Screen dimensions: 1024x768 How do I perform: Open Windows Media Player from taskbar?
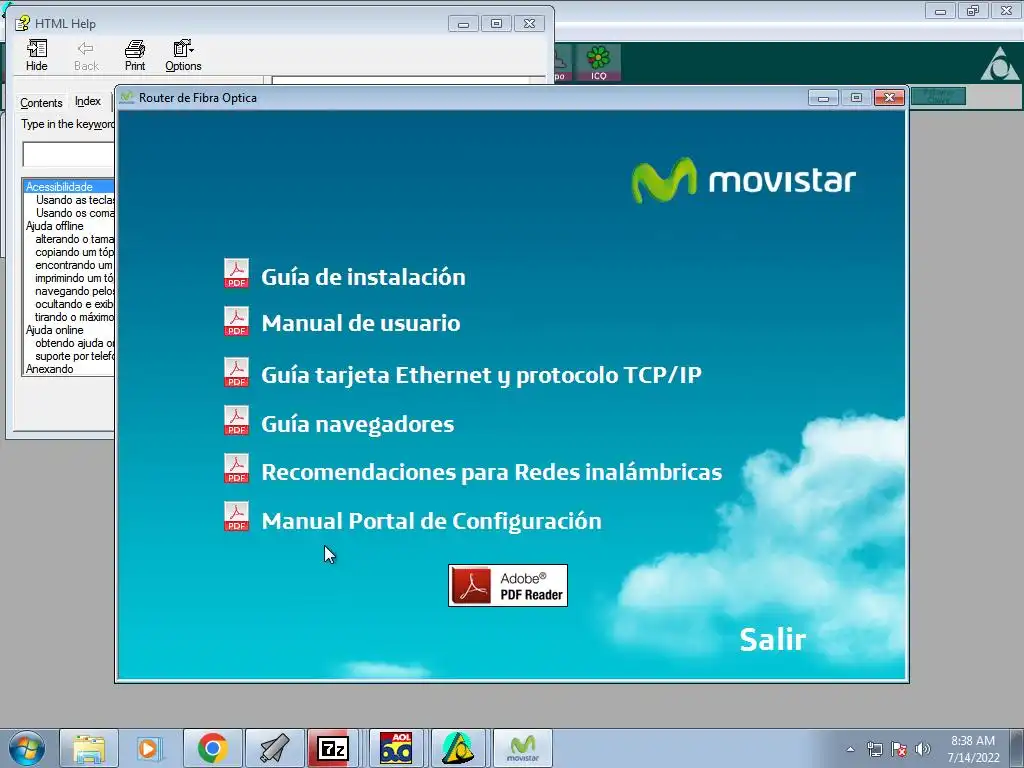pos(150,748)
